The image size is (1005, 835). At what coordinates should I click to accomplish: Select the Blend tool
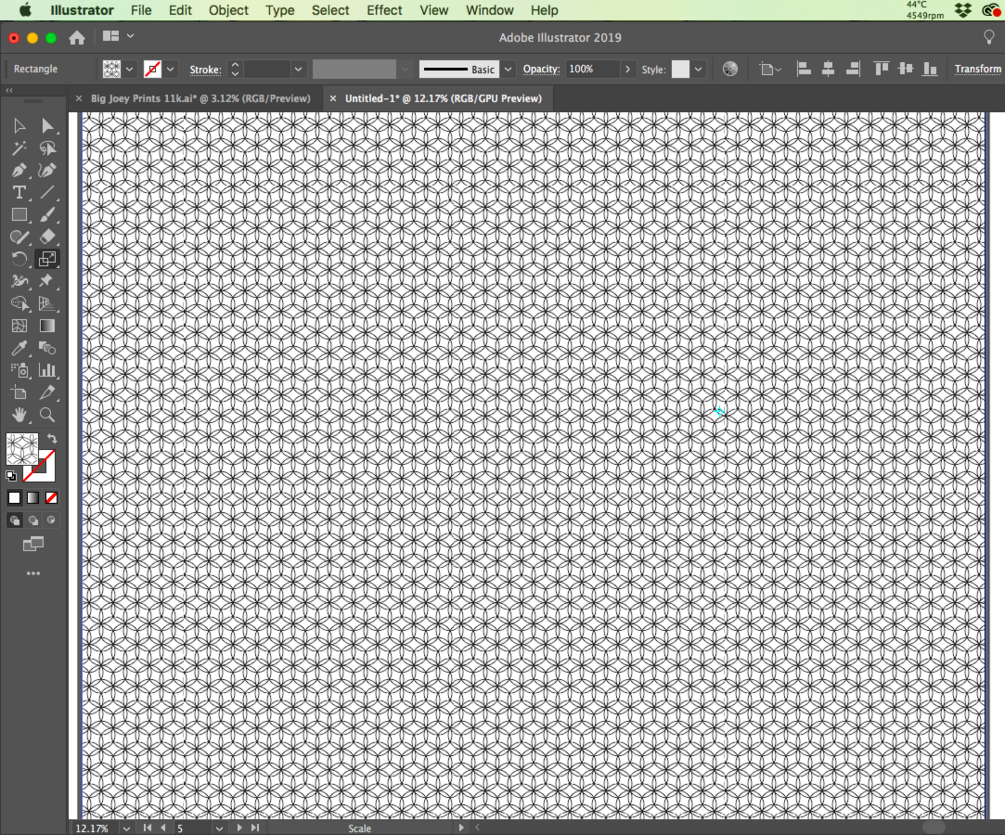[47, 348]
